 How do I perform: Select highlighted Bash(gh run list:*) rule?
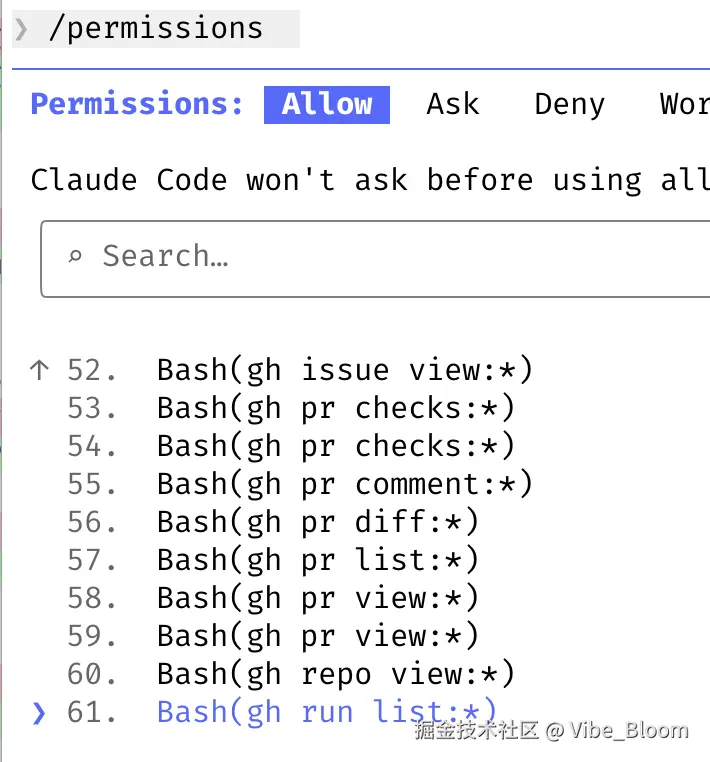tap(326, 713)
